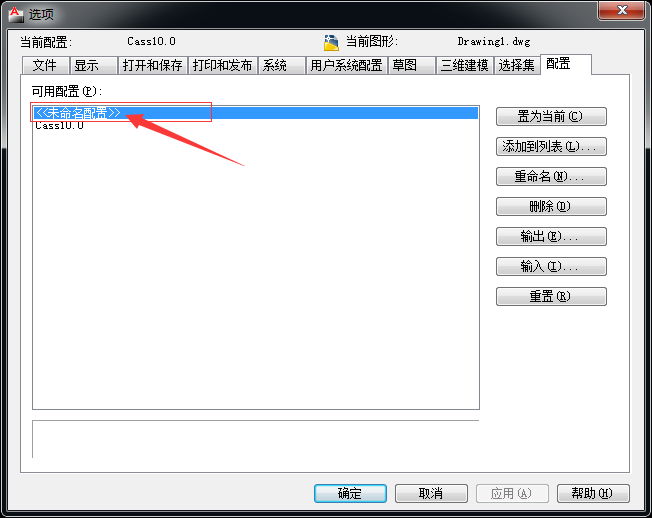Export profile with 输出 button
652x518 pixels.
tap(551, 236)
